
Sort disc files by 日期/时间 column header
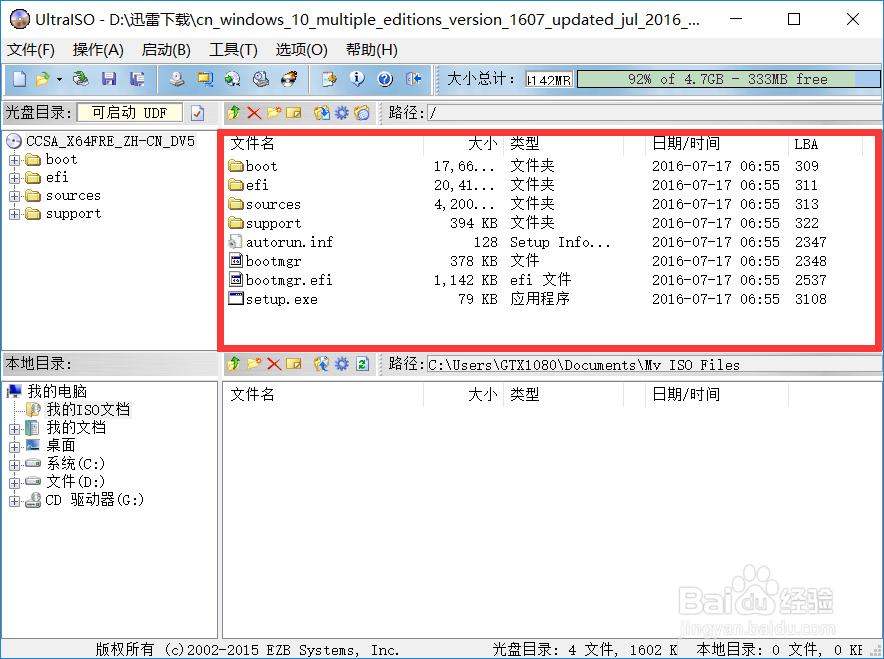pos(717,144)
